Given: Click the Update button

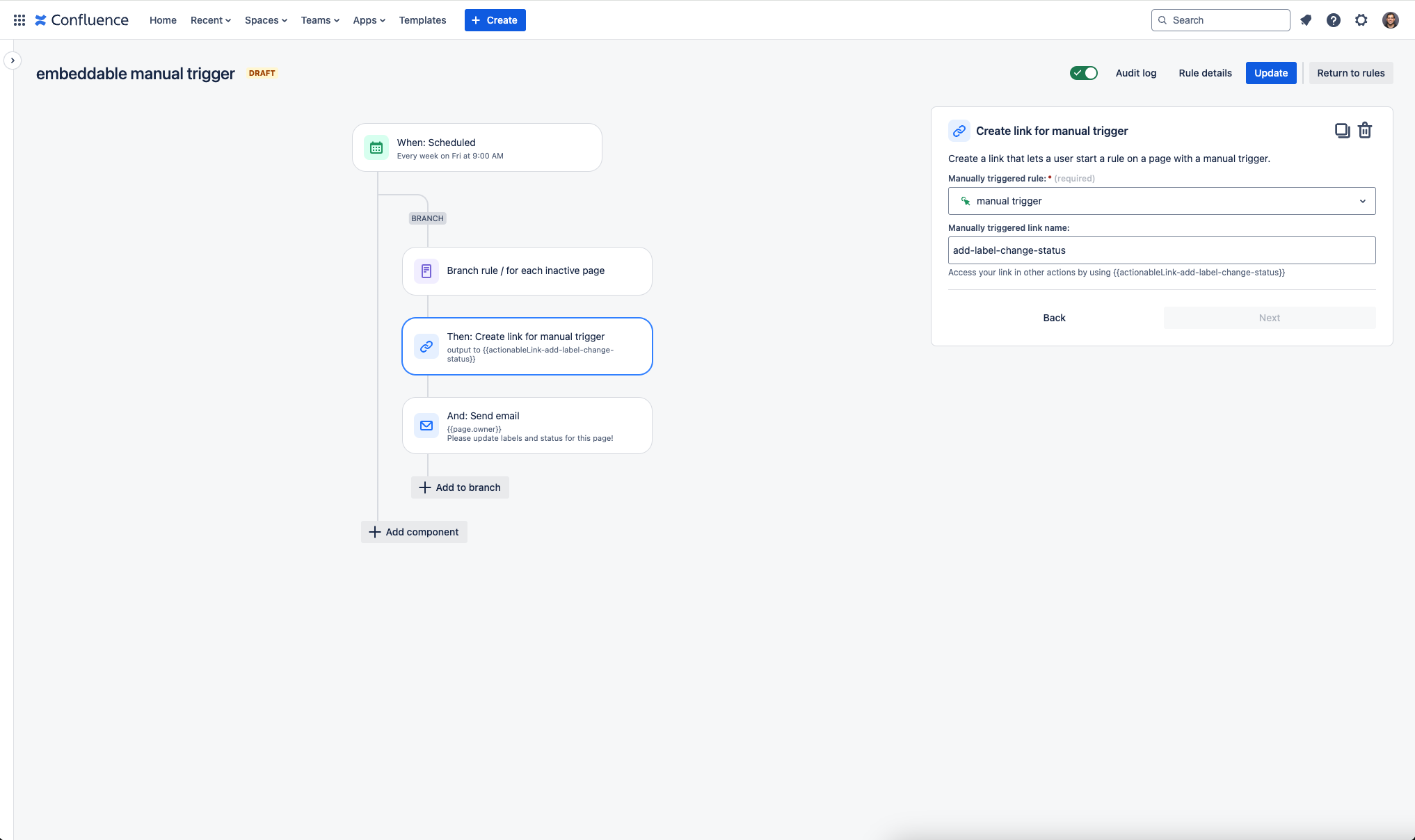Looking at the screenshot, I should coord(1271,73).
